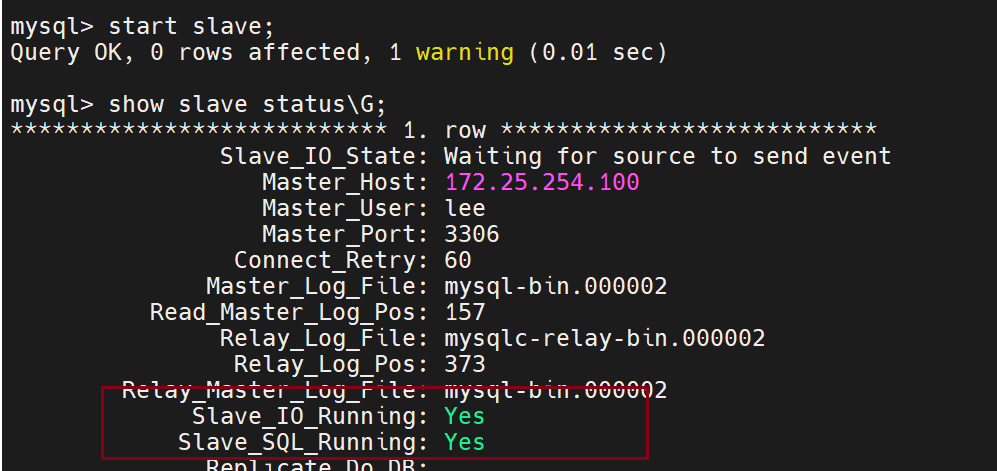997x471 pixels.
Task: Select Read_Master_Log_Pos value 157
Action: click(465, 313)
